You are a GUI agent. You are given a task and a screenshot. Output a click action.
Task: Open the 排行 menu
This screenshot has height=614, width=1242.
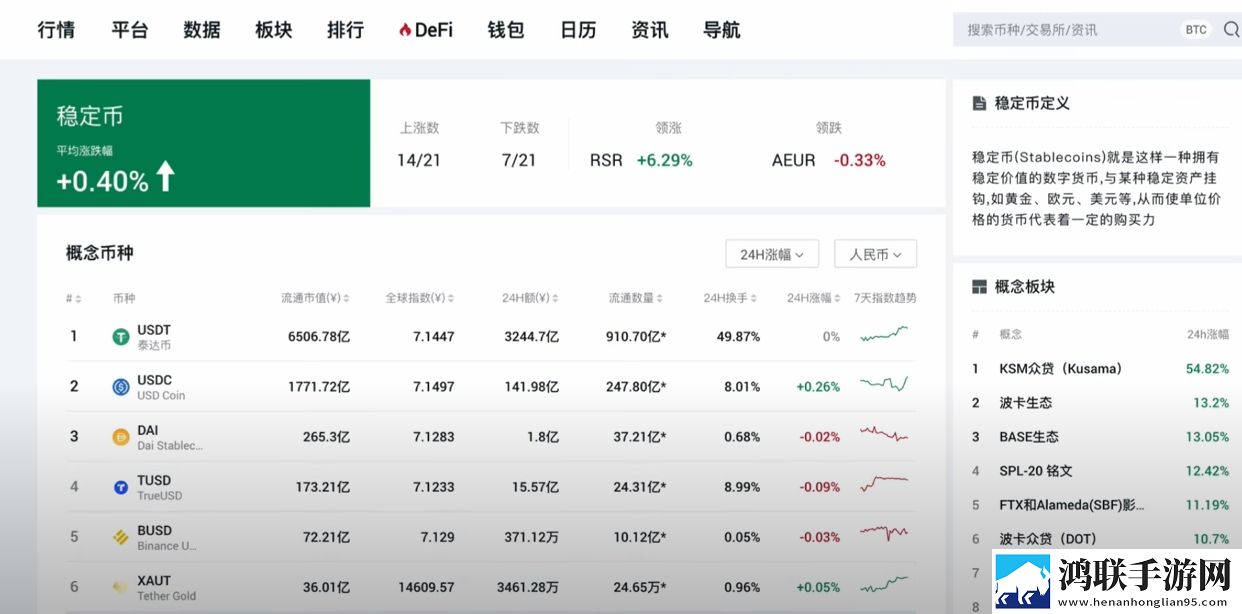346,30
